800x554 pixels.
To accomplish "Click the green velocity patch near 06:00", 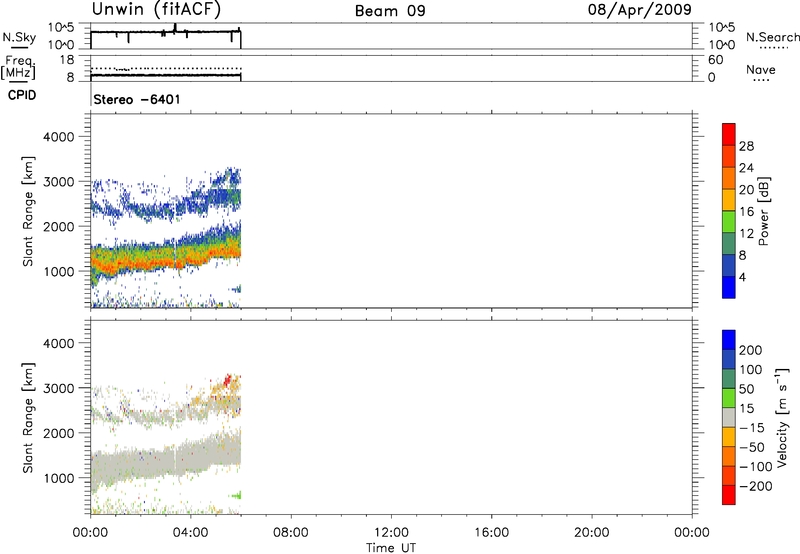I will click(236, 495).
